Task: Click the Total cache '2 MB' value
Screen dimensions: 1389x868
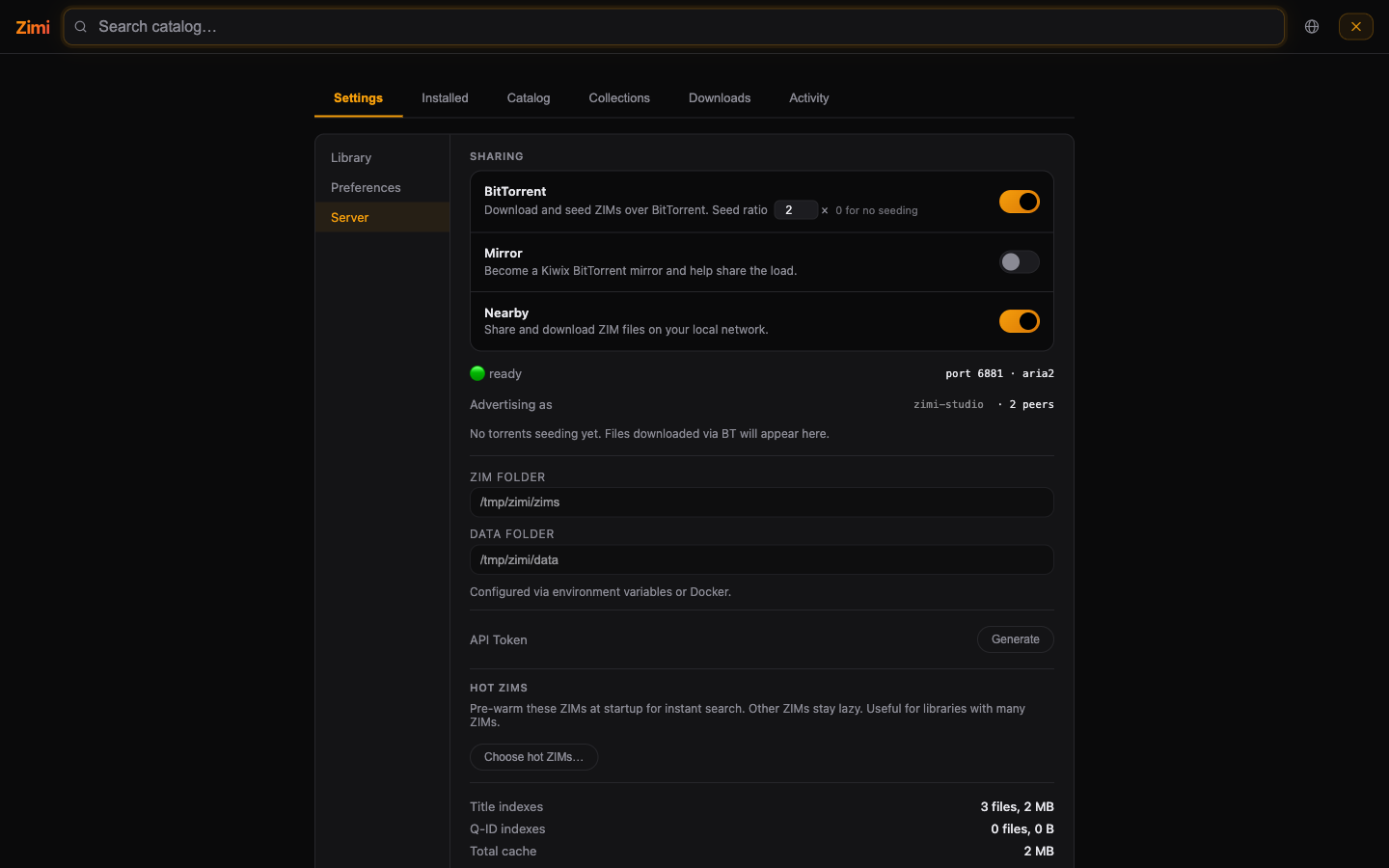Action: pyautogui.click(x=1039, y=852)
